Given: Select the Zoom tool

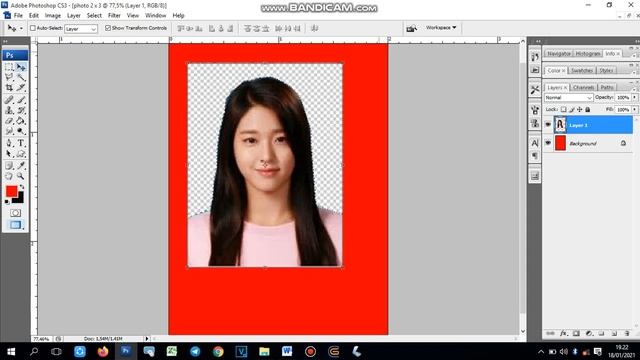Looking at the screenshot, I should 21,176.
